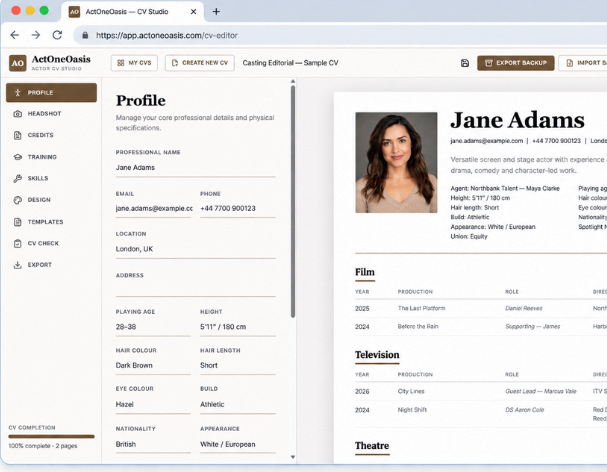Click the scroll up arrow of profile panel
The image size is (607, 472).
(293, 81)
